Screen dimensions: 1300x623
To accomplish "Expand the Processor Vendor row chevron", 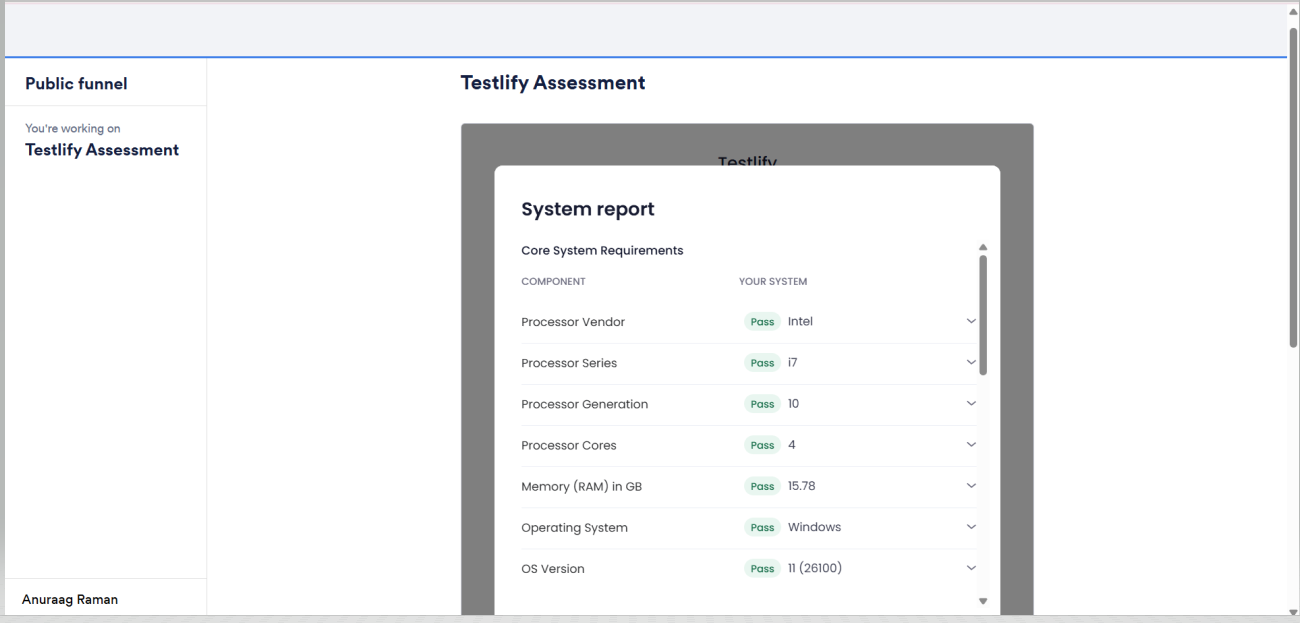I will coord(970,322).
